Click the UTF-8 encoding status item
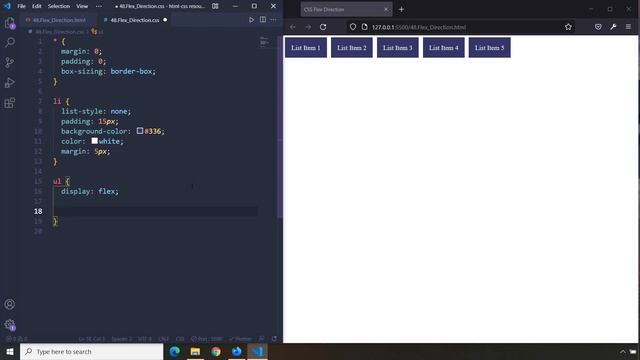Viewport: 640px width, 360px height. [x=144, y=339]
